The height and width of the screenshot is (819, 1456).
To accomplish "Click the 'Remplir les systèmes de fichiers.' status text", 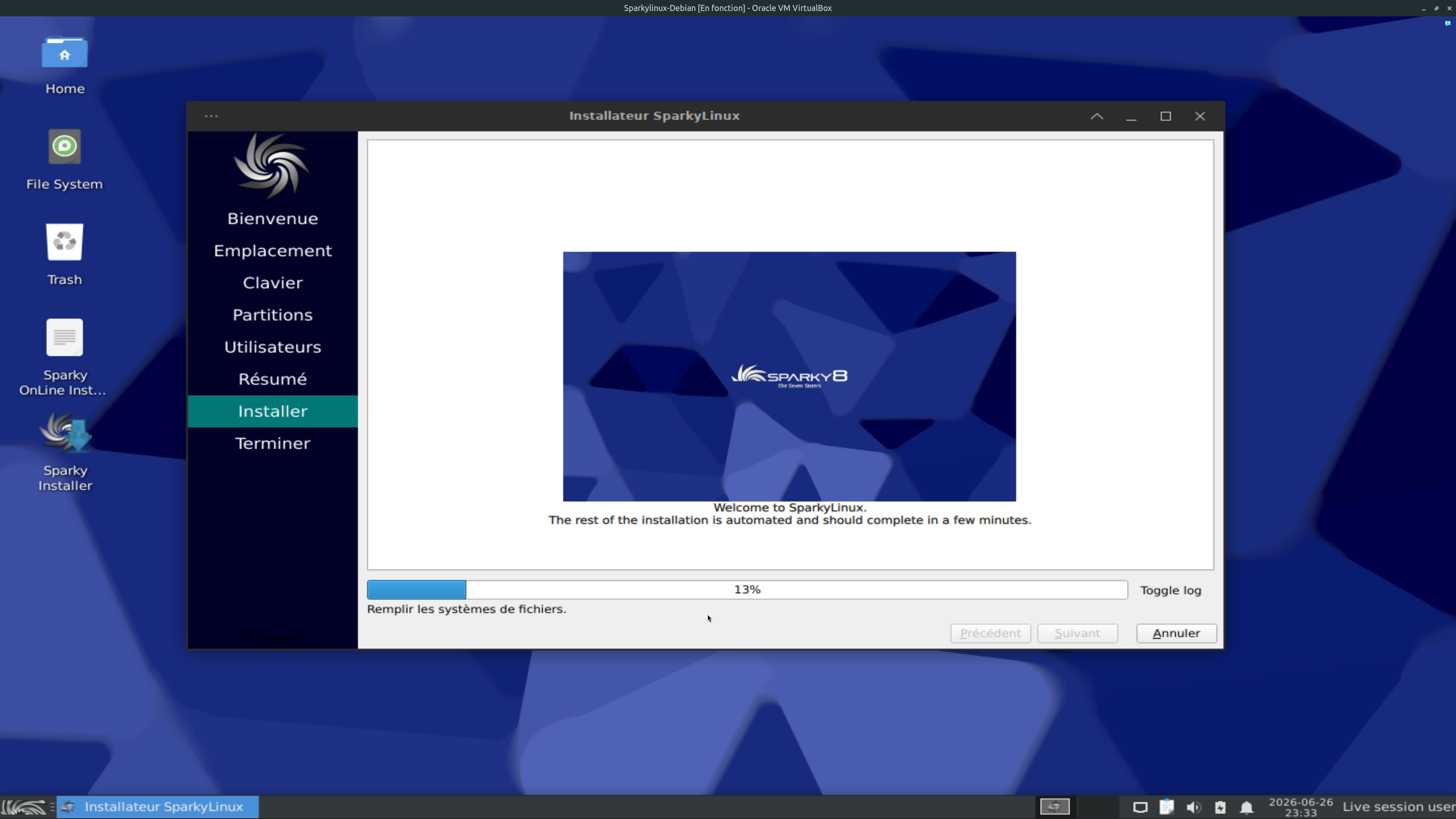I will point(466,609).
